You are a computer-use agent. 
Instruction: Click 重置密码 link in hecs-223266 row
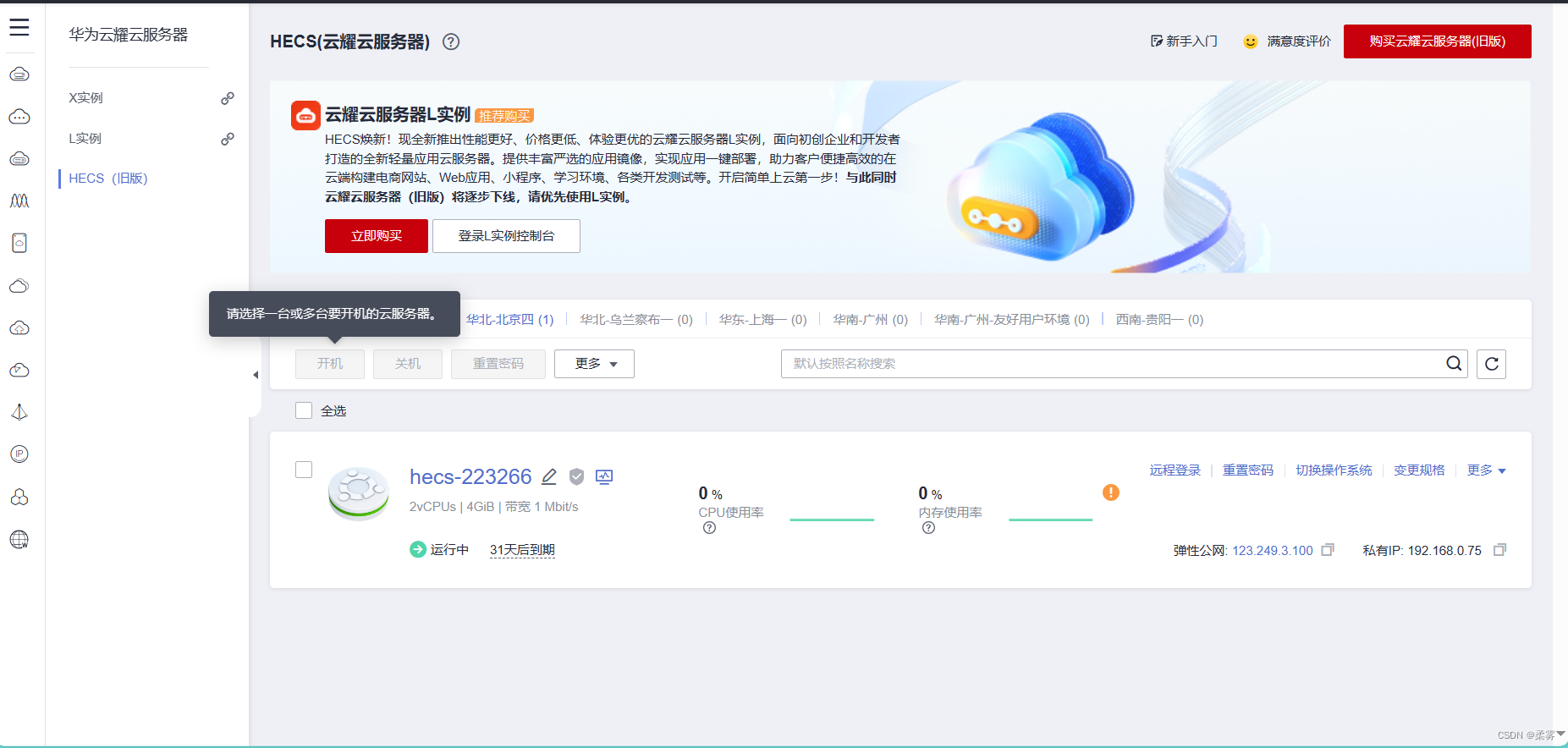(x=1248, y=470)
